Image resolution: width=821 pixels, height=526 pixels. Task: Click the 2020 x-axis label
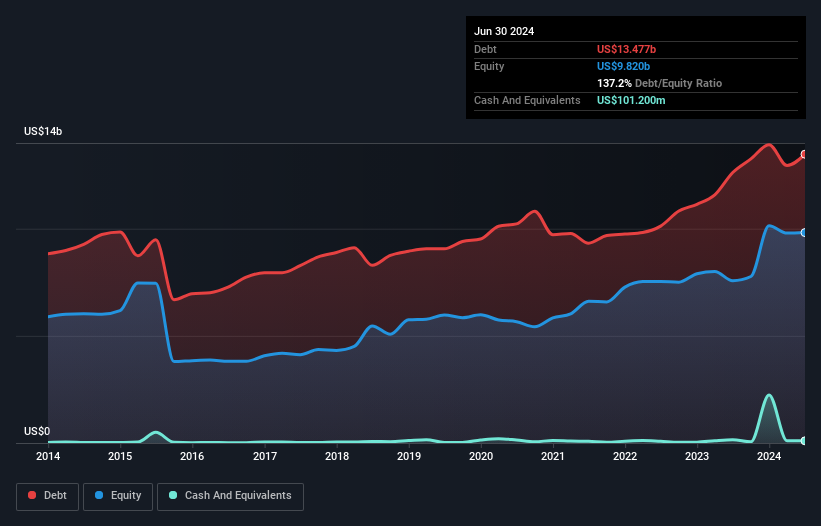481,456
